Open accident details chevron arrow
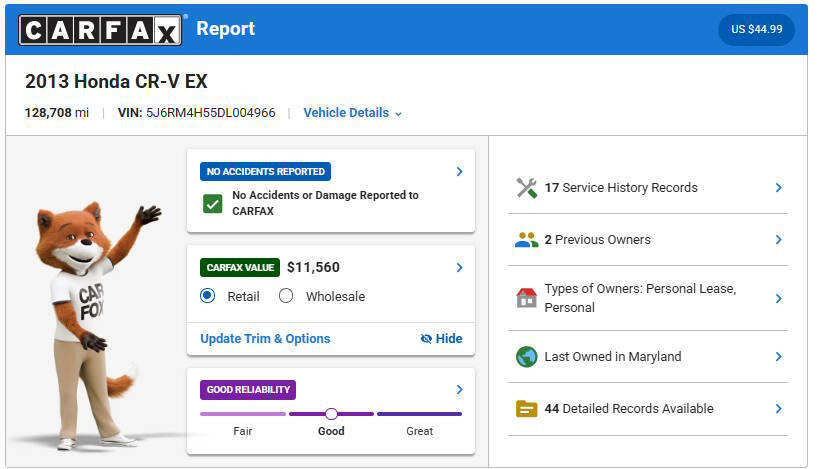 (459, 172)
